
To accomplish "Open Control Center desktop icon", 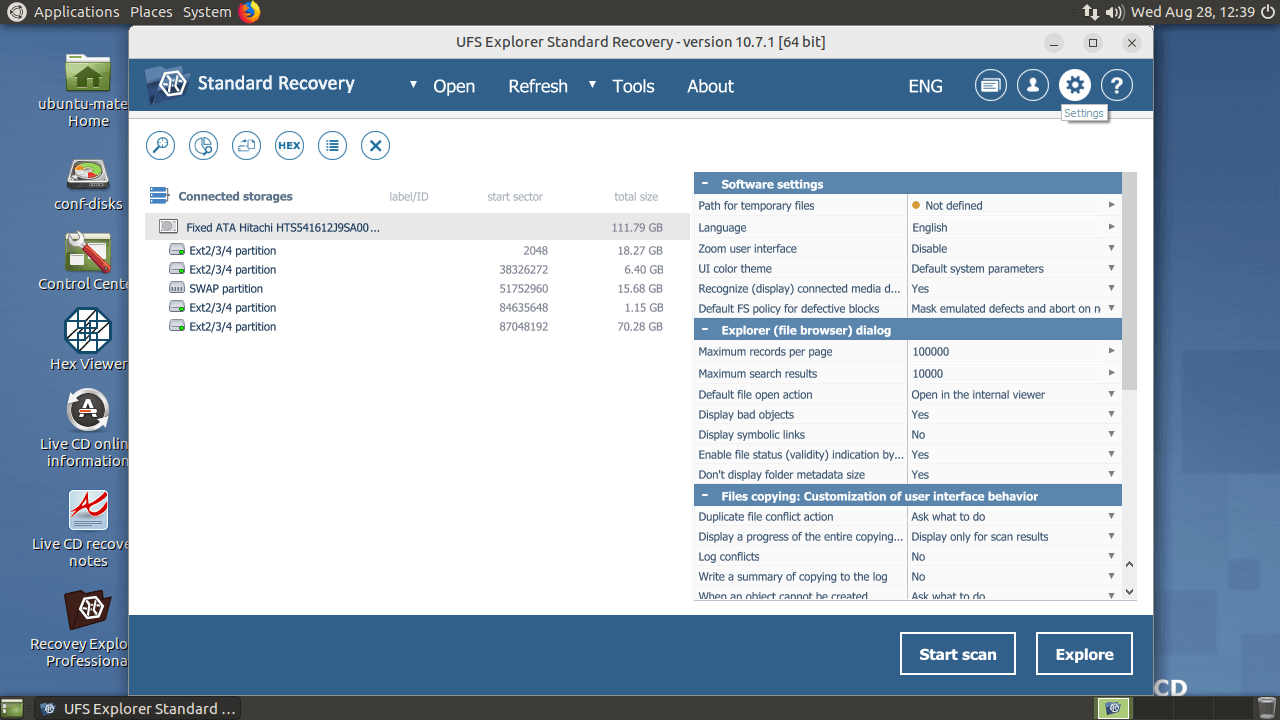I will 88,252.
